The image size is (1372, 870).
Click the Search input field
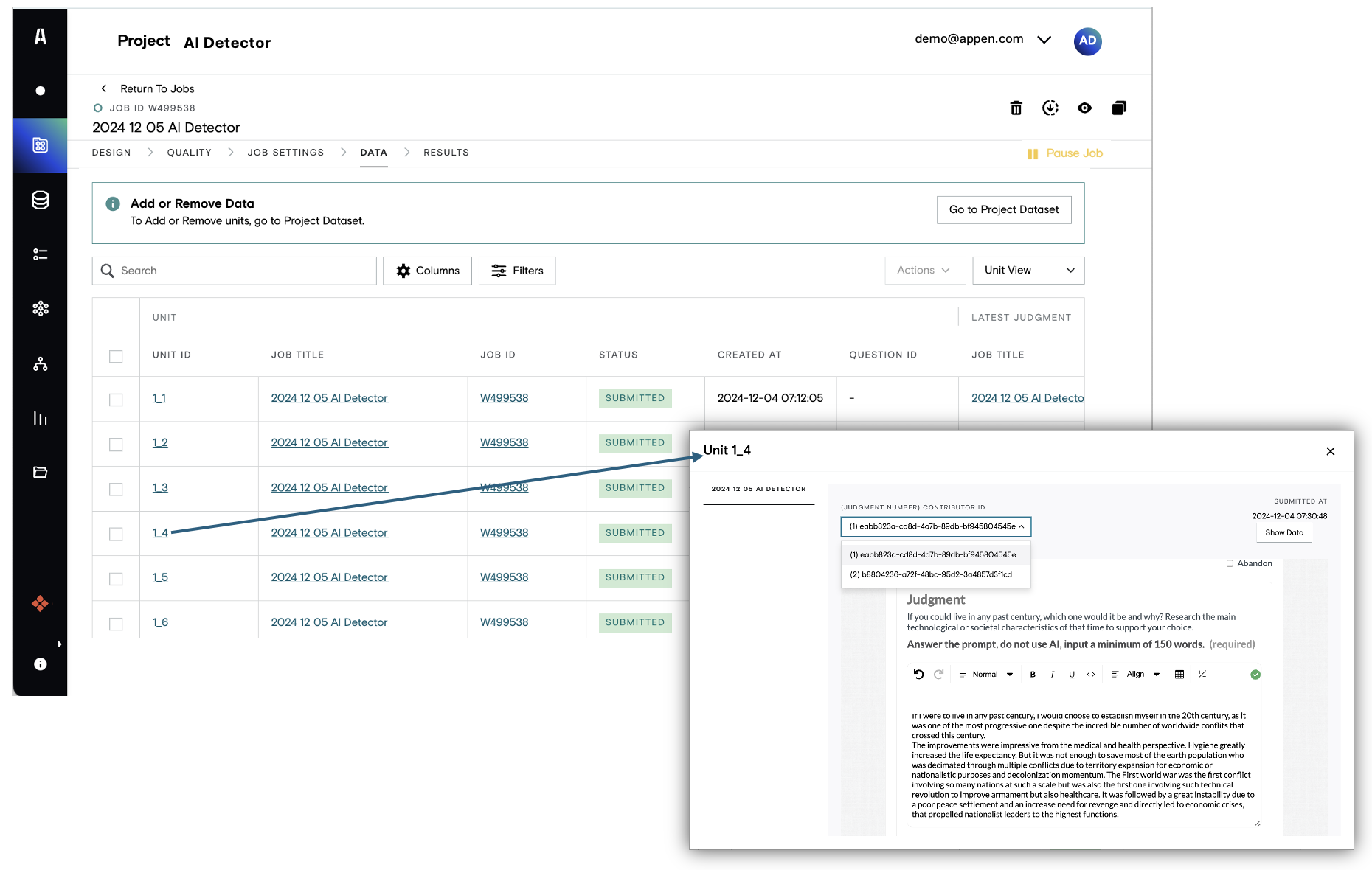point(235,271)
